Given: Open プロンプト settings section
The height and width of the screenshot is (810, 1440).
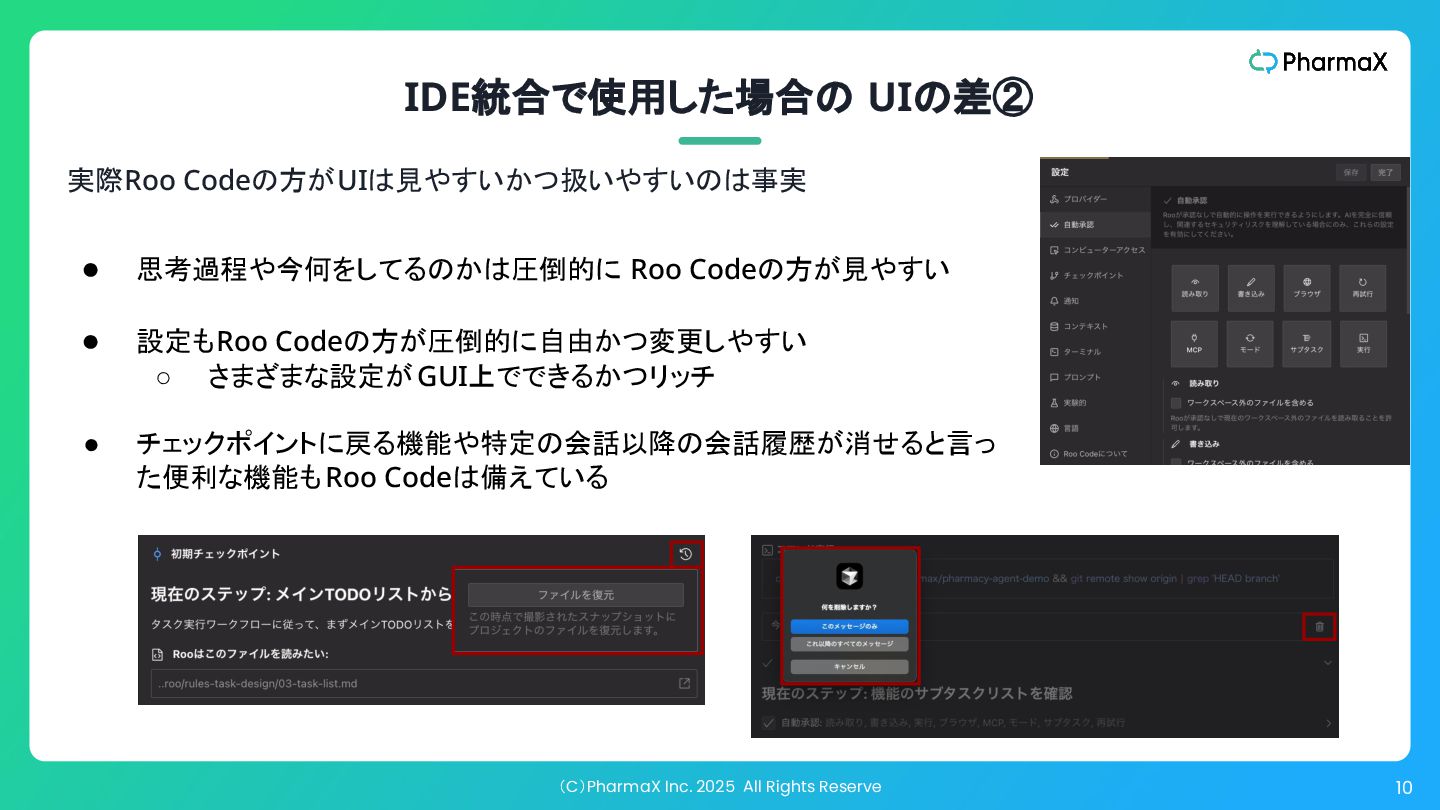Looking at the screenshot, I should click(1095, 377).
